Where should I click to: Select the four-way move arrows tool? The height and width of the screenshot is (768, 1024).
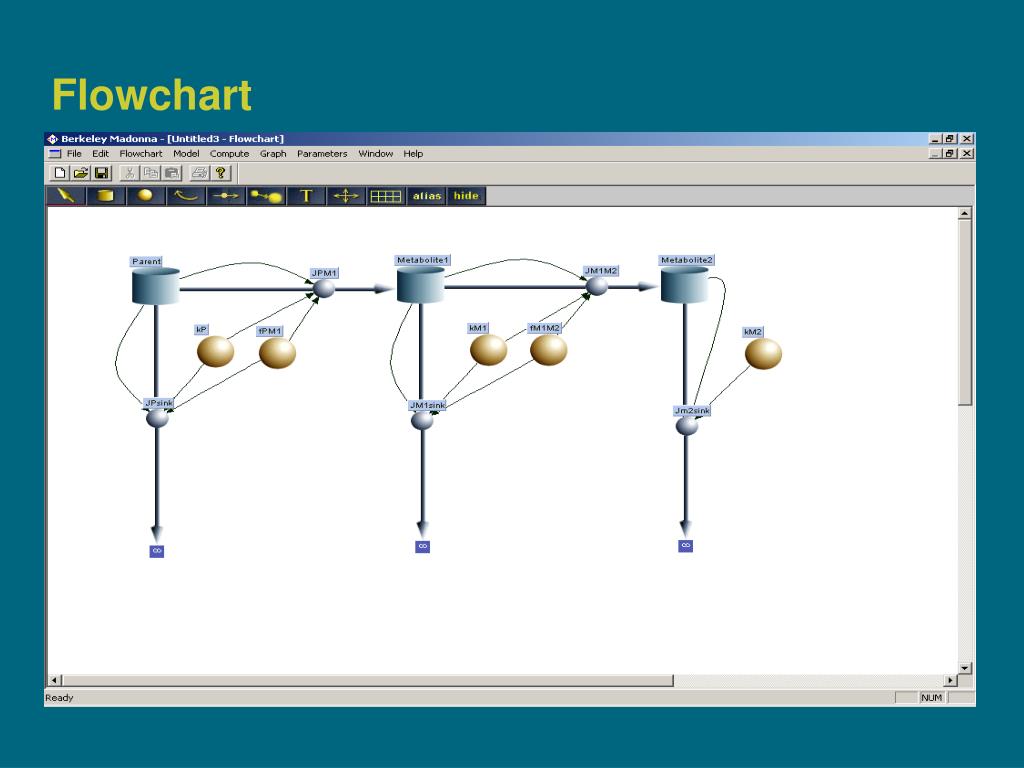pyautogui.click(x=345, y=195)
